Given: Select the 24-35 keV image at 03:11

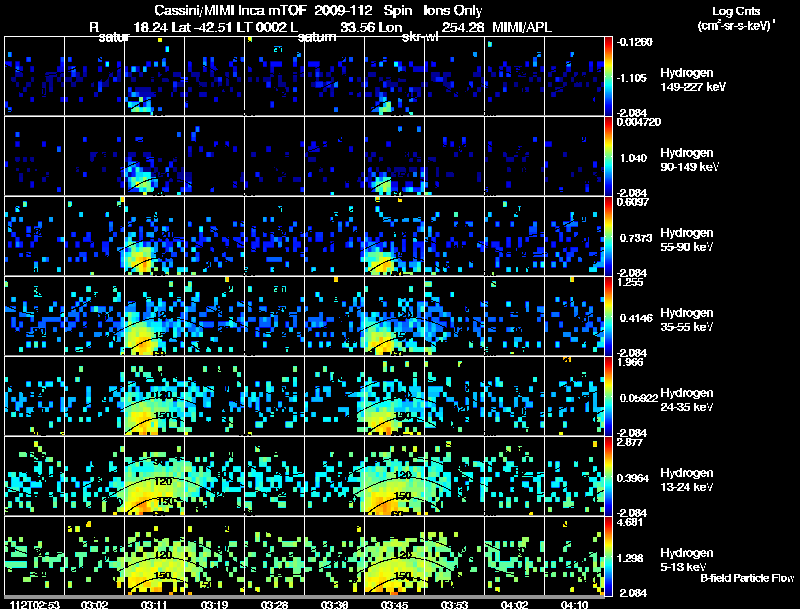Looking at the screenshot, I should tap(155, 396).
